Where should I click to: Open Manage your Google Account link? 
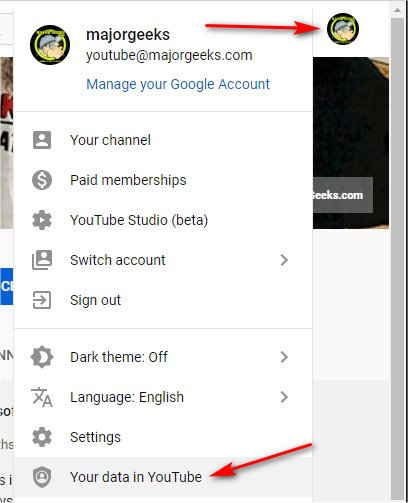pos(178,84)
